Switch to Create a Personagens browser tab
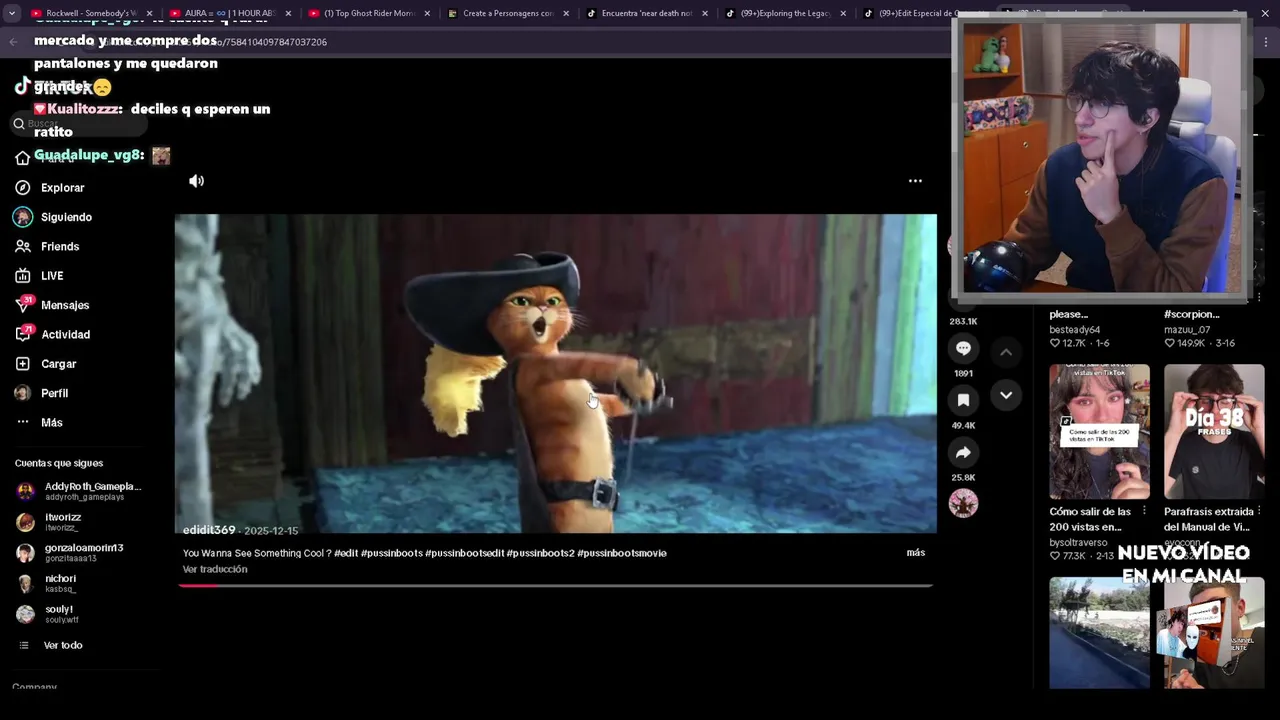The height and width of the screenshot is (720, 1280). (508, 13)
